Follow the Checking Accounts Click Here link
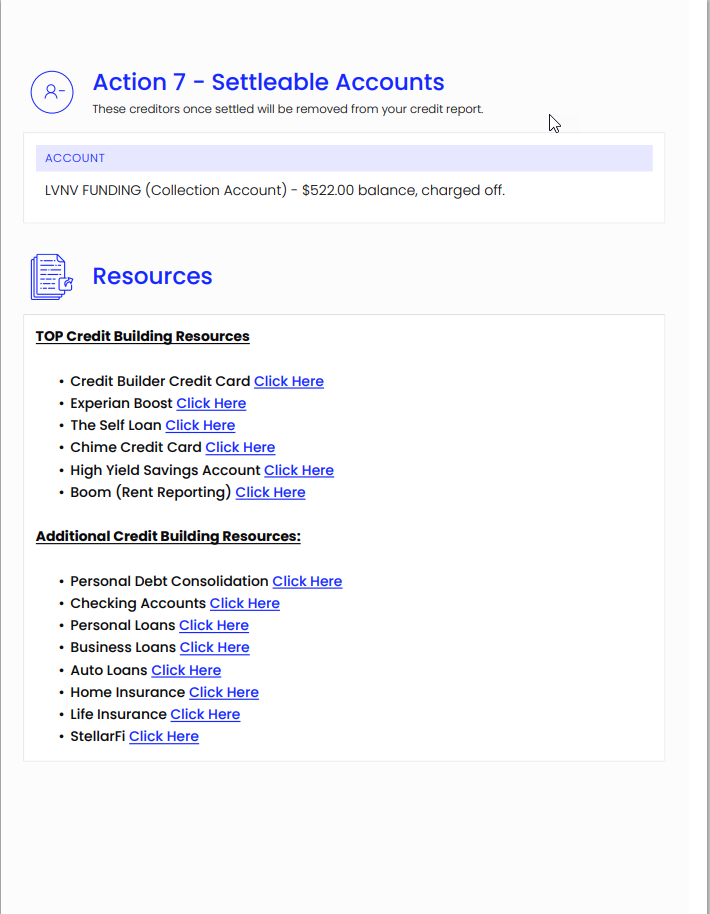The width and height of the screenshot is (710, 914). [x=245, y=604]
